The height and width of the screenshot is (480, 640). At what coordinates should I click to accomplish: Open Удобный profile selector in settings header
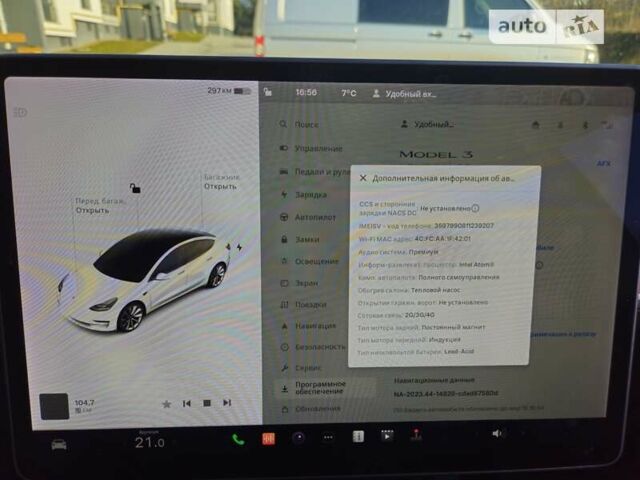point(427,124)
